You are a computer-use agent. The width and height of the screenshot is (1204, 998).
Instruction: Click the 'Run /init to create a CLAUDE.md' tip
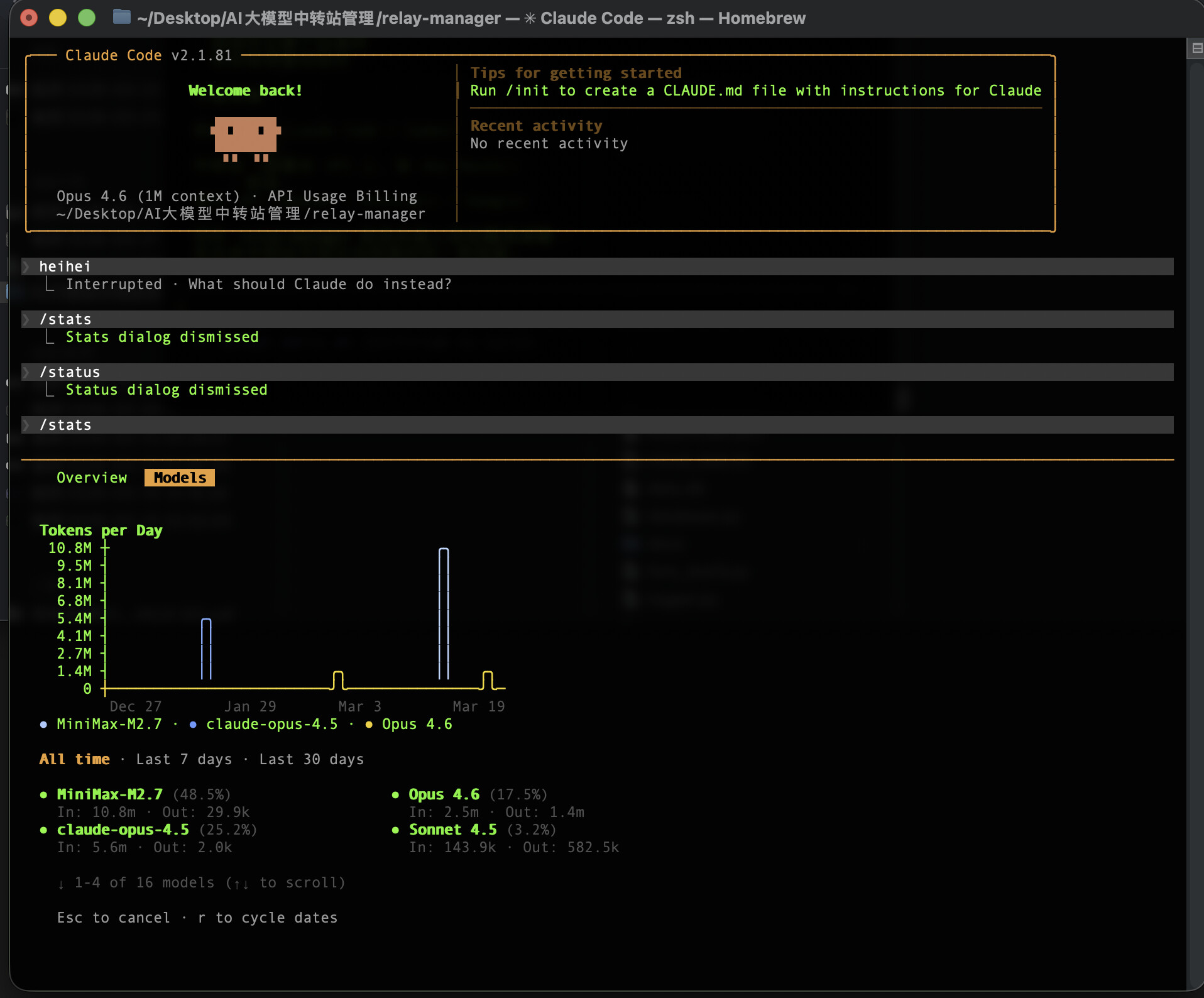point(756,90)
